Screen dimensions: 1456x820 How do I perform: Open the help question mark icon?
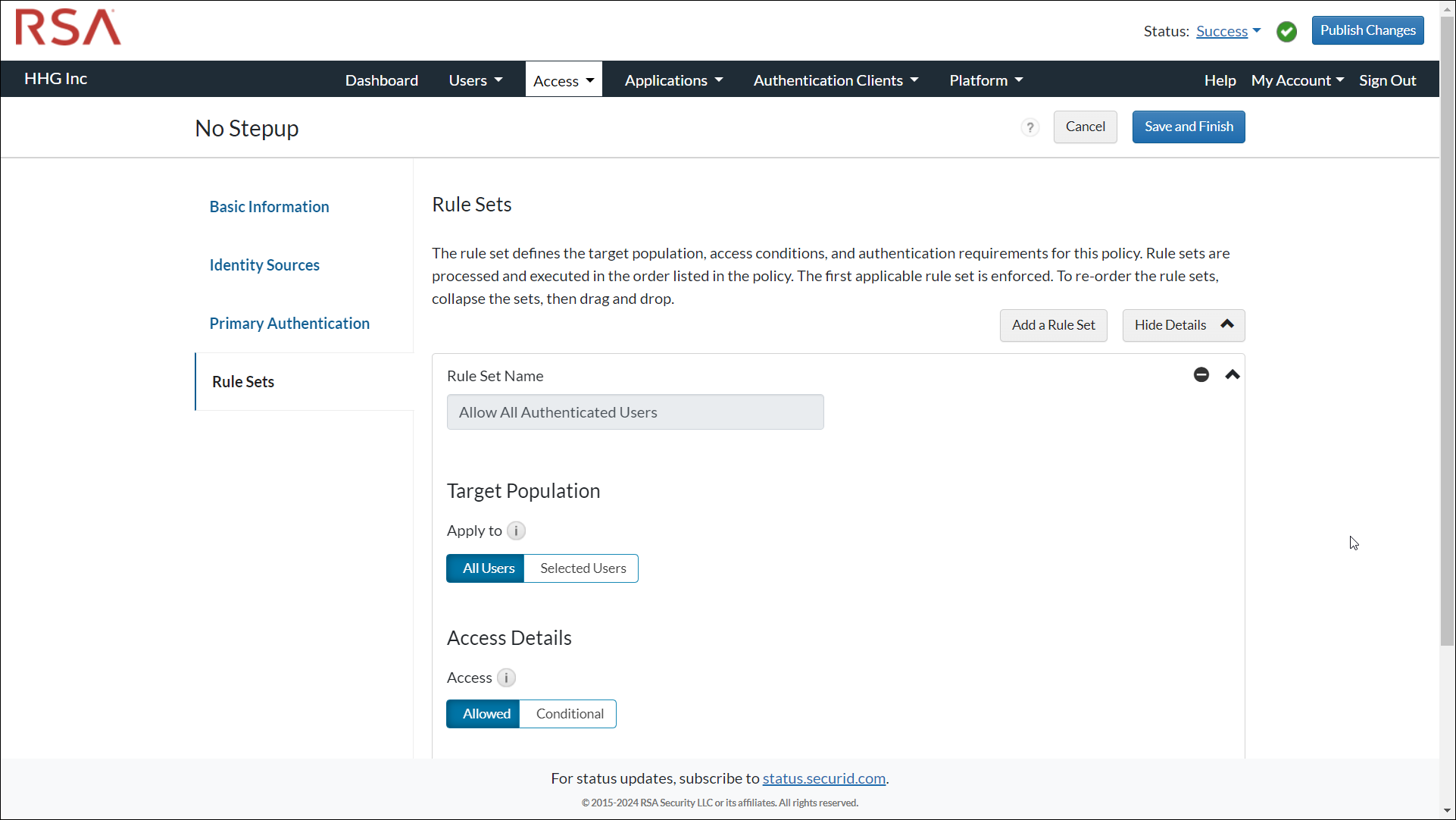coord(1030,127)
